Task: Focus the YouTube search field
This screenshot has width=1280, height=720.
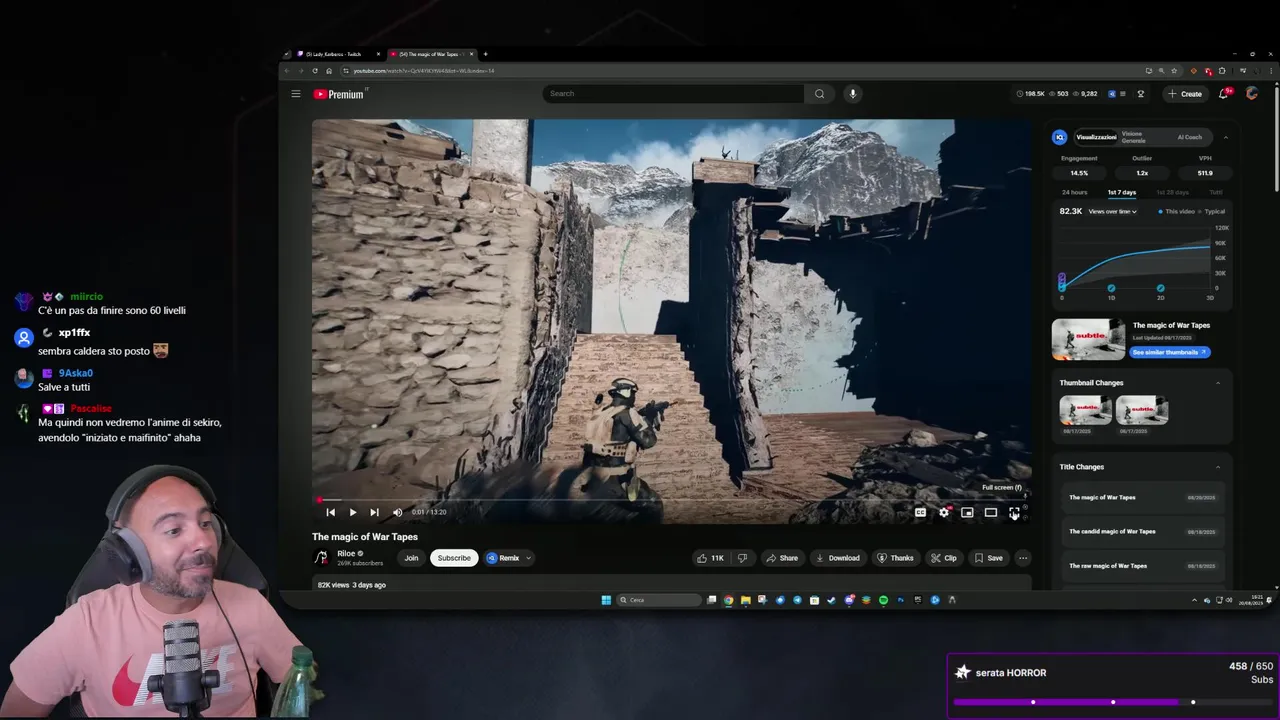Action: (x=672, y=94)
